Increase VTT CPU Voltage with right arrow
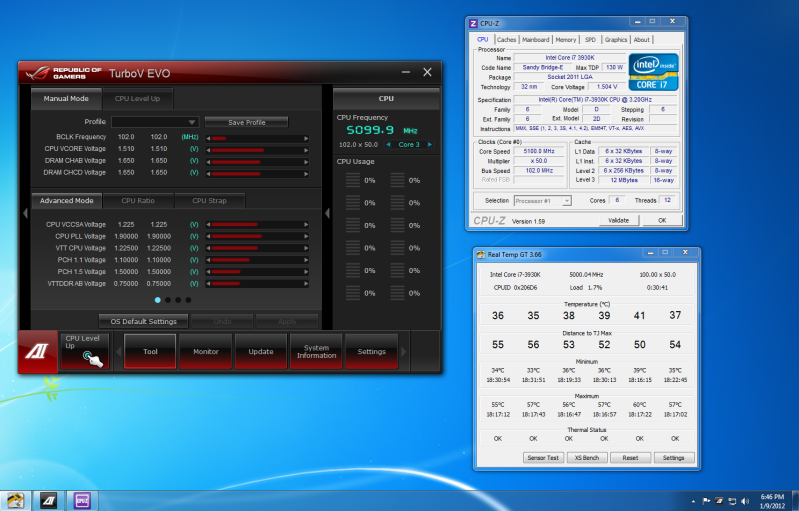 306,248
